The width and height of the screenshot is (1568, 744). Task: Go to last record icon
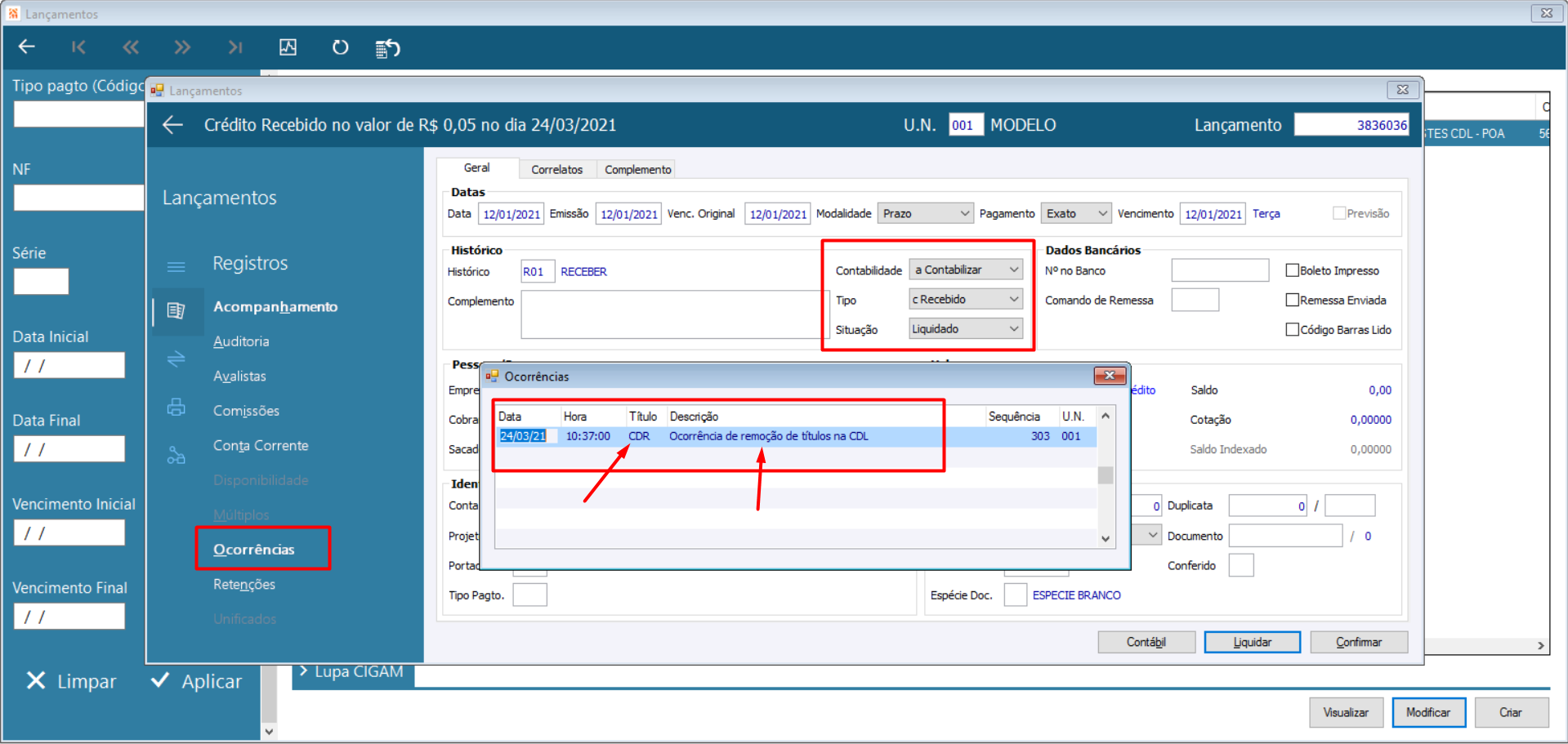tap(235, 47)
